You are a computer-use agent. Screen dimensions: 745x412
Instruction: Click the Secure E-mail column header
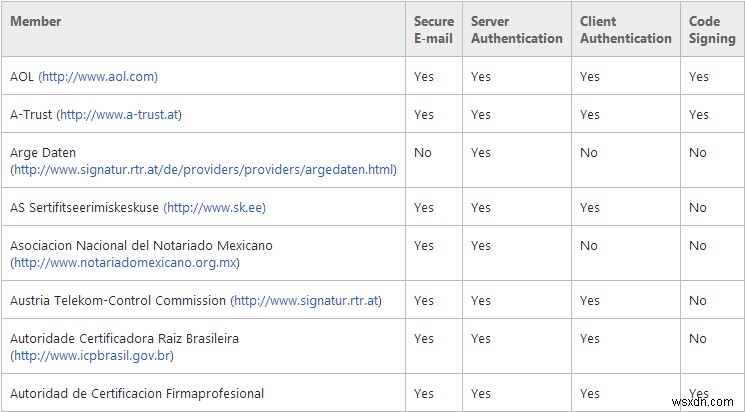(434, 29)
